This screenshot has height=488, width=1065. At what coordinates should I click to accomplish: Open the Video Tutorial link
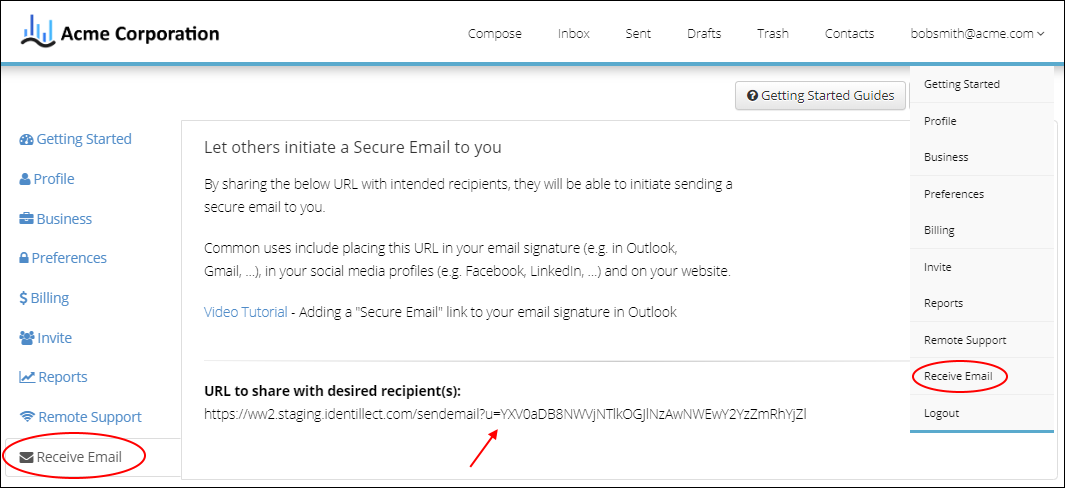246,312
